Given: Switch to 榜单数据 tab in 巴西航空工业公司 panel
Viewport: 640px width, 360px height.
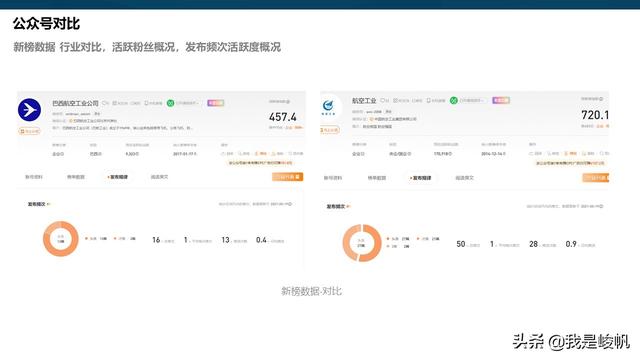Looking at the screenshot, I should click(x=76, y=177).
